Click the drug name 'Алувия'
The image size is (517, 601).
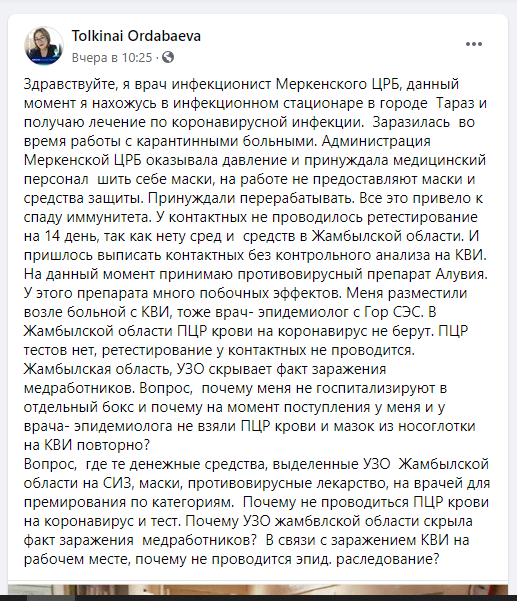click(x=461, y=274)
